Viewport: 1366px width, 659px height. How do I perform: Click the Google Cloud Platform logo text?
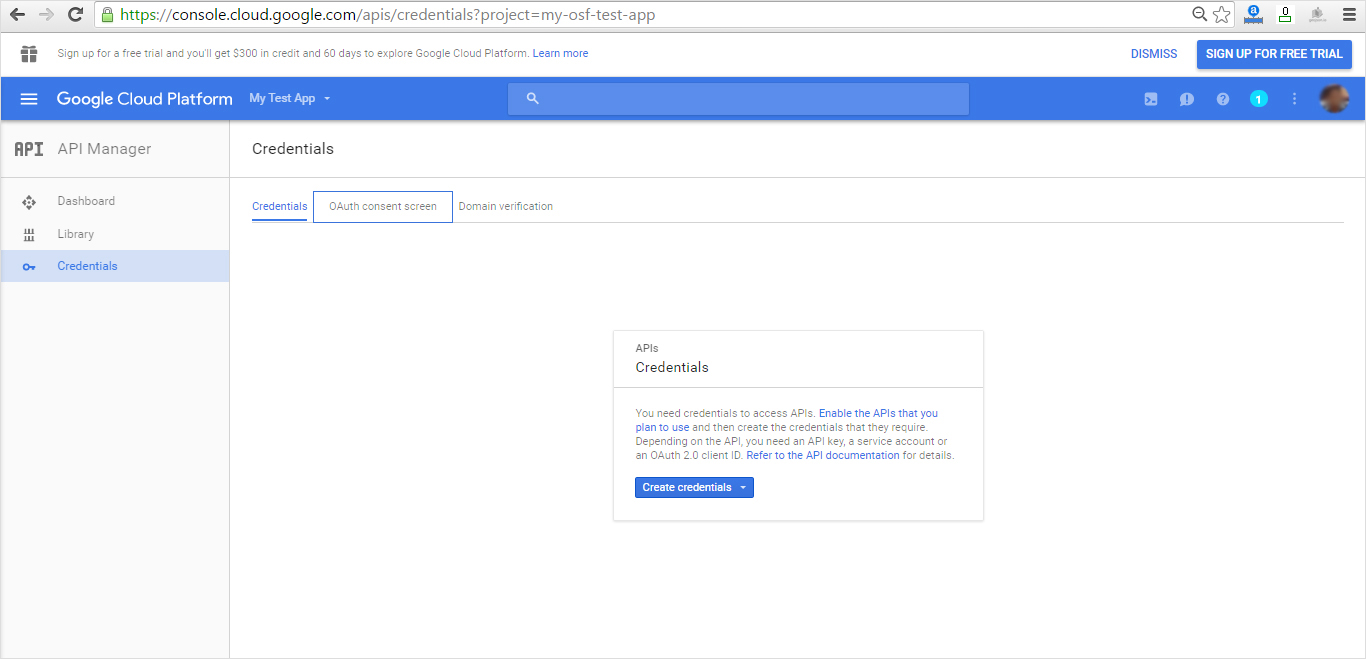144,99
